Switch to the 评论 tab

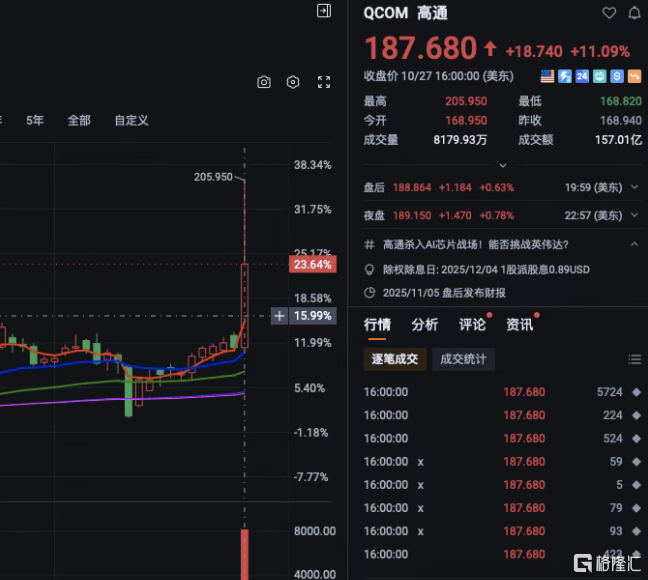click(472, 325)
